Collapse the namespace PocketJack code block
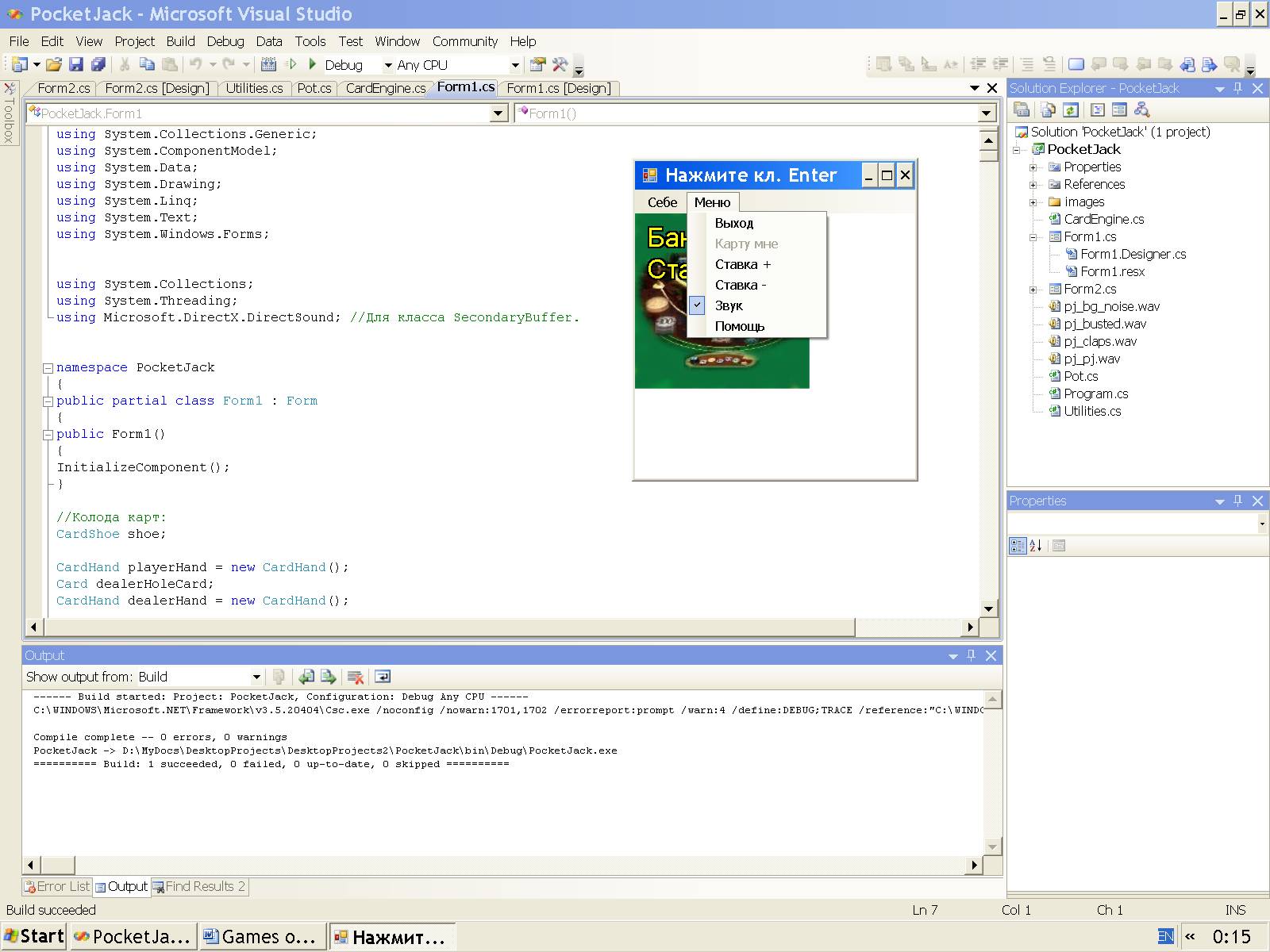The height and width of the screenshot is (952, 1270). pos(48,368)
